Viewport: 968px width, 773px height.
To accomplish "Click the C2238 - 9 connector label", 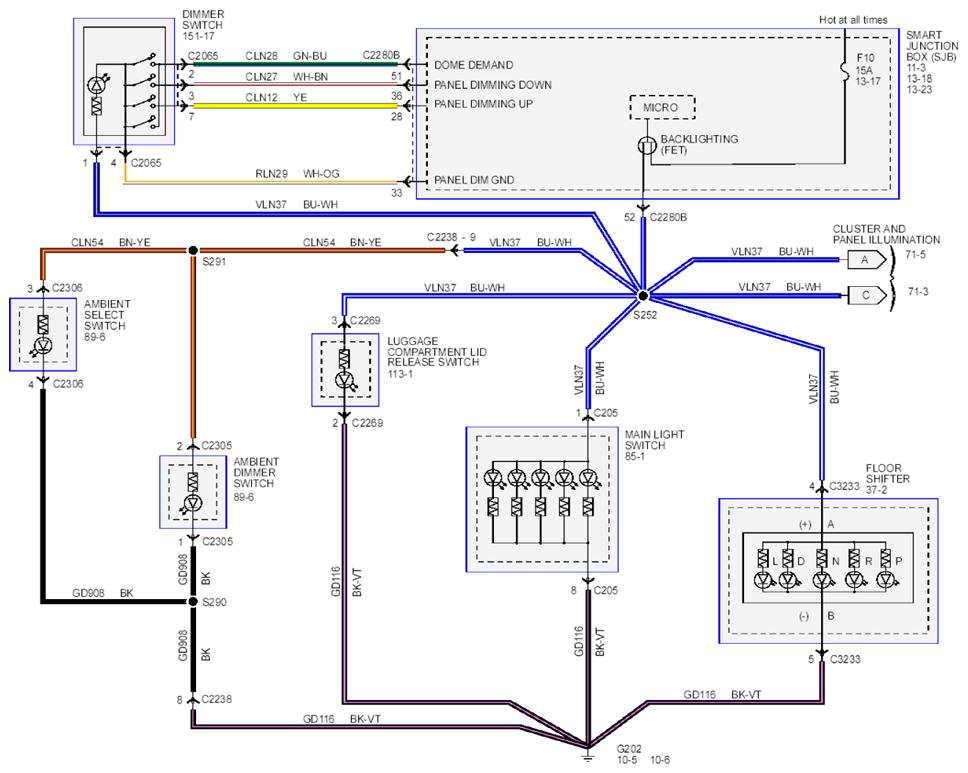I will click(x=451, y=237).
